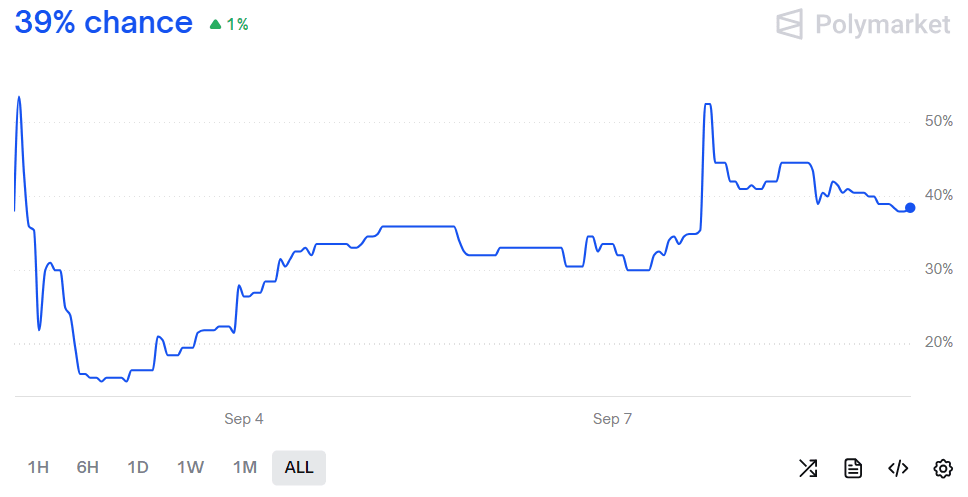Select the ALL time range
Screen dimensions: 968x497
[x=299, y=467]
